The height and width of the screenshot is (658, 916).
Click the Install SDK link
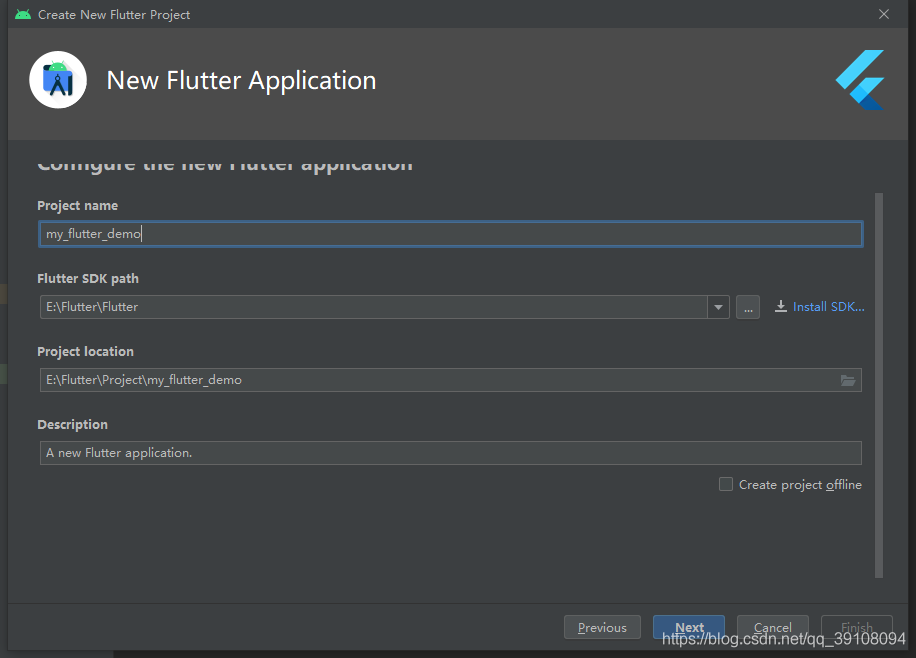tap(828, 307)
